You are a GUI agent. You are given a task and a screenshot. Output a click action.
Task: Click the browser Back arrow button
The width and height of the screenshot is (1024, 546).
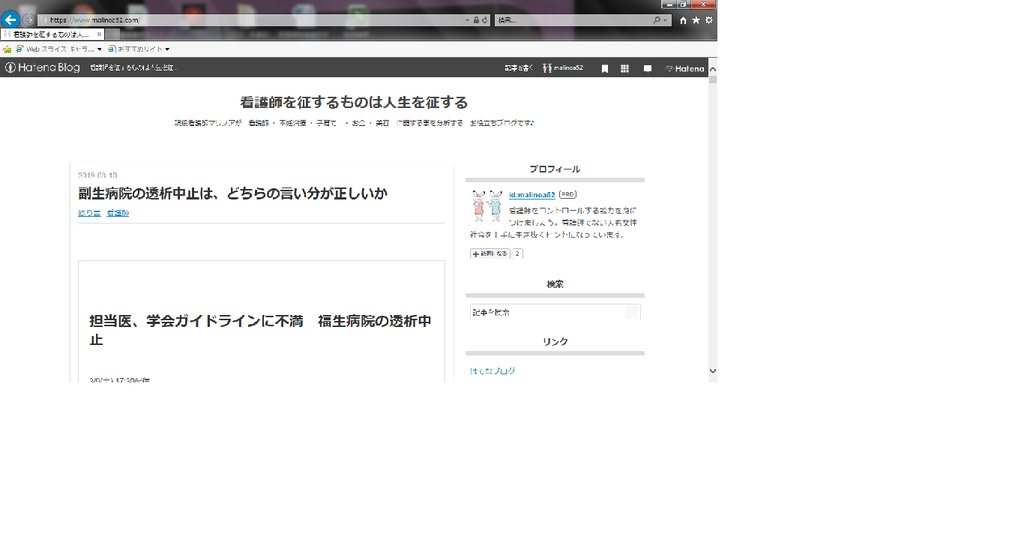click(10, 20)
